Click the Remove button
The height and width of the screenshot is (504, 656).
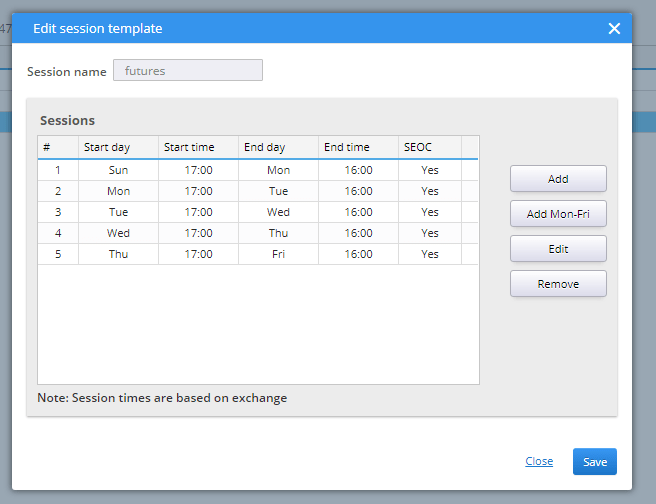click(x=558, y=284)
